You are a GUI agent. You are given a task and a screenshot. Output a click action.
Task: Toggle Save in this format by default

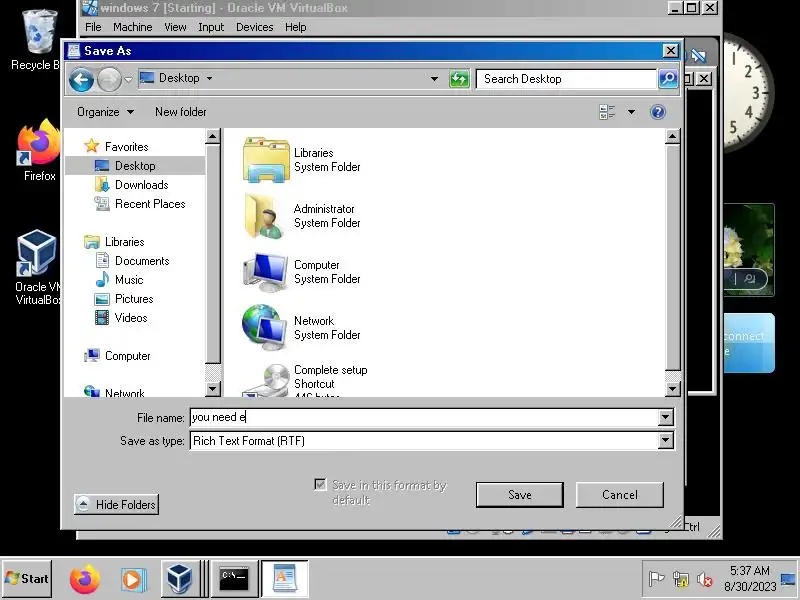coord(320,484)
